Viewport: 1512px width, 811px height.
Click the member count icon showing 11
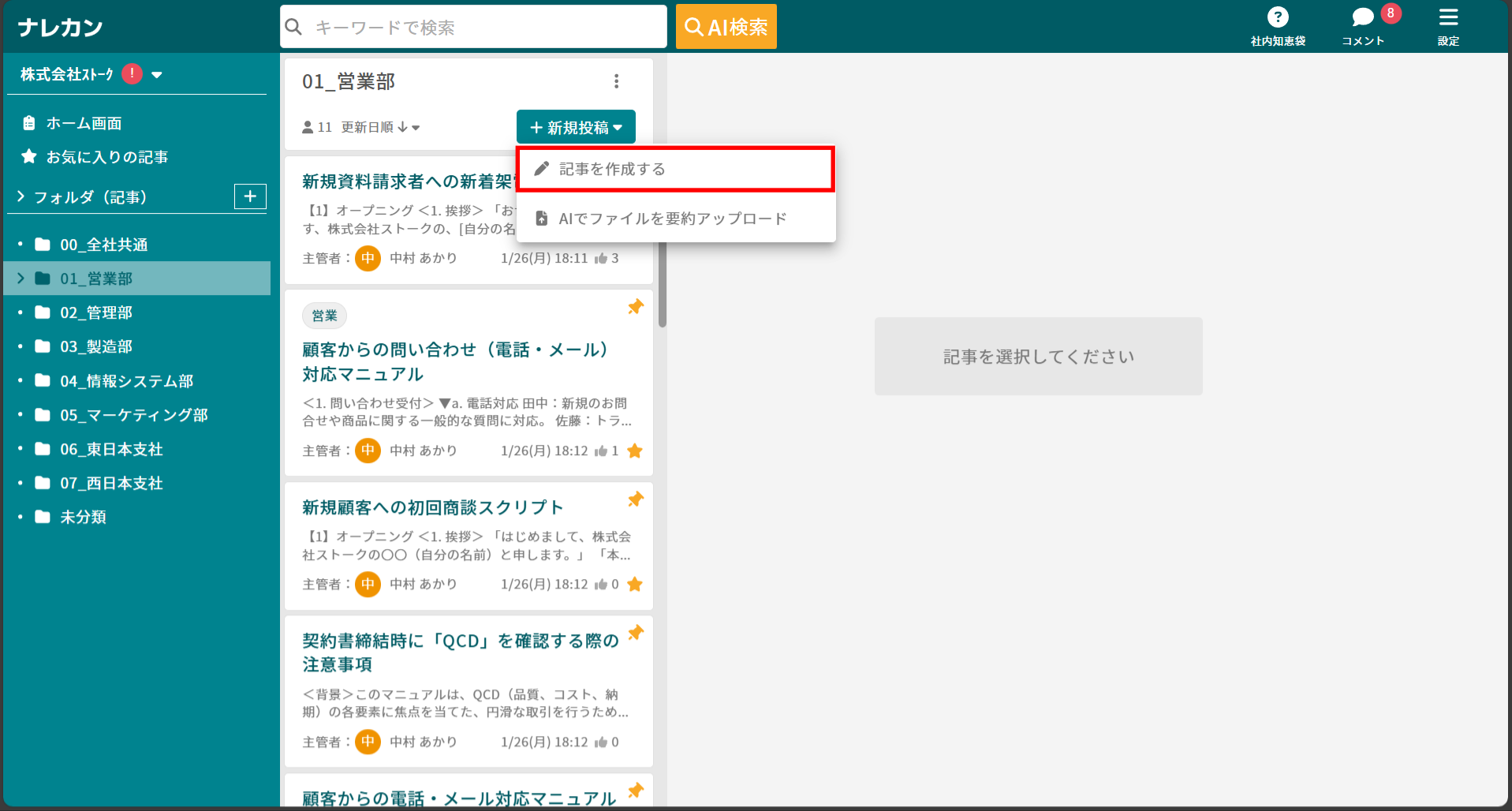[308, 127]
